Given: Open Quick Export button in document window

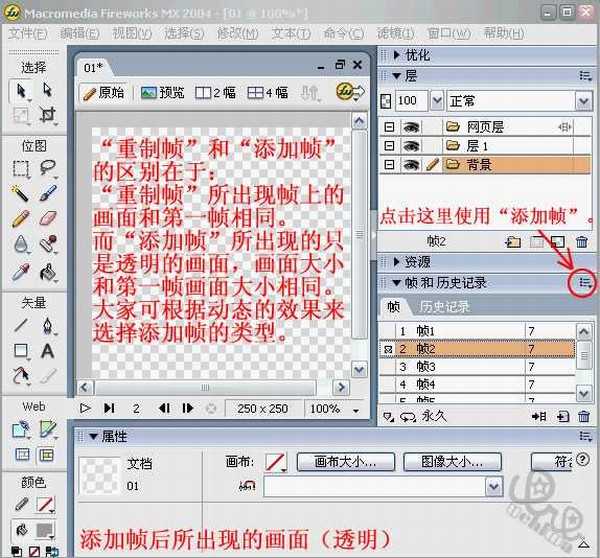Looking at the screenshot, I should pos(350,92).
